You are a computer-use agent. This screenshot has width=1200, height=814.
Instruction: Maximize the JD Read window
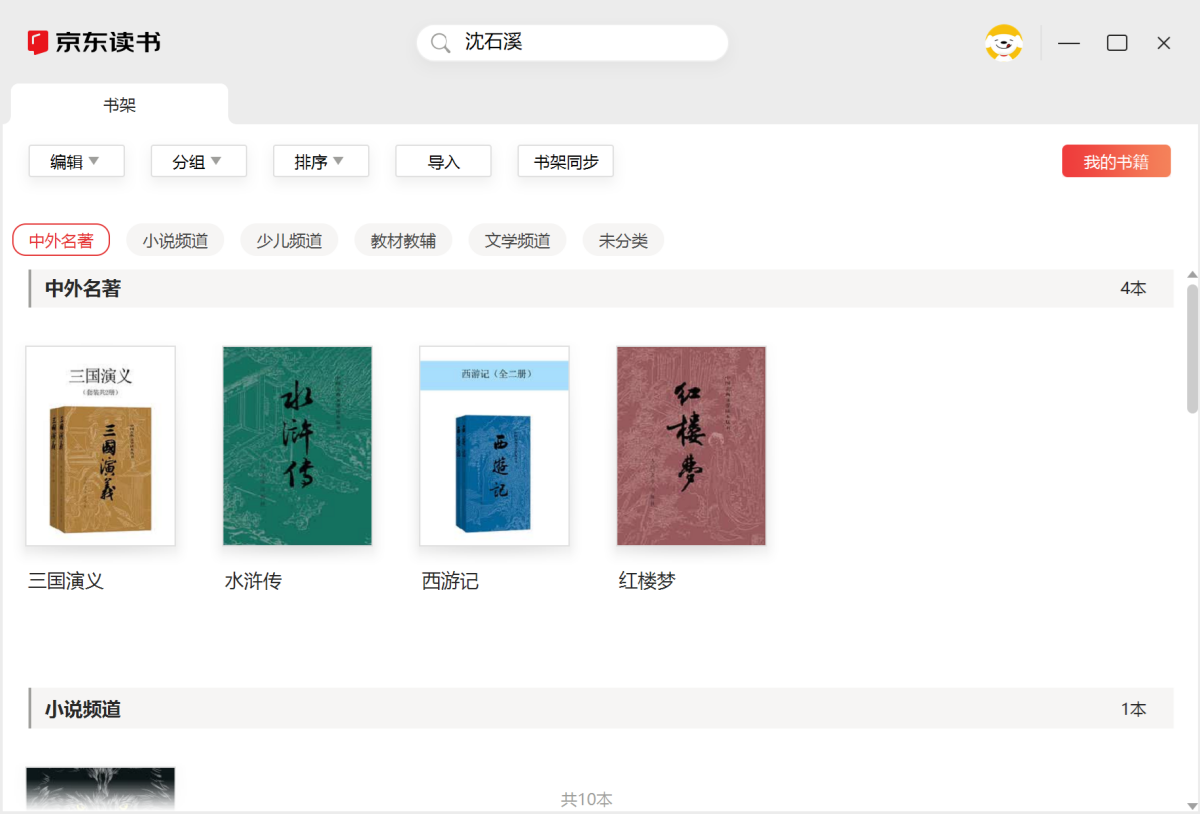click(1117, 43)
